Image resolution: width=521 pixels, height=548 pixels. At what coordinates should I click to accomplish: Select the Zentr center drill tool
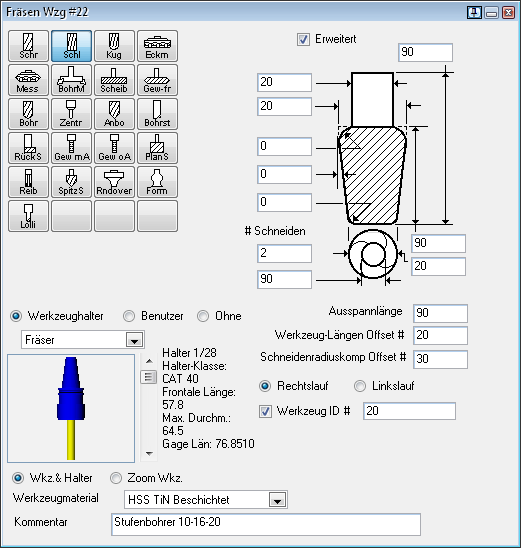[x=71, y=114]
